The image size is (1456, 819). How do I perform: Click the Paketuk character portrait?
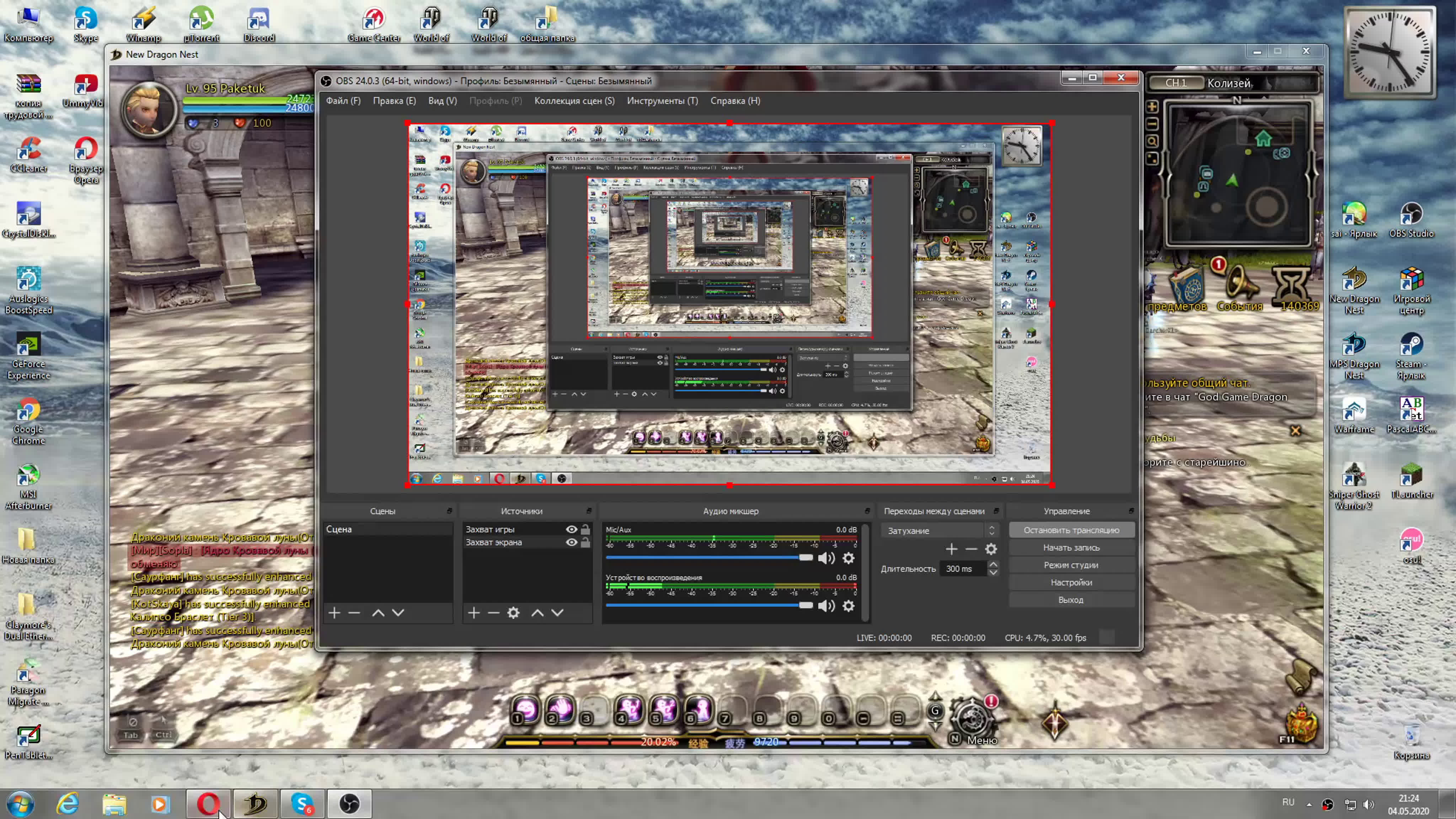tap(149, 110)
